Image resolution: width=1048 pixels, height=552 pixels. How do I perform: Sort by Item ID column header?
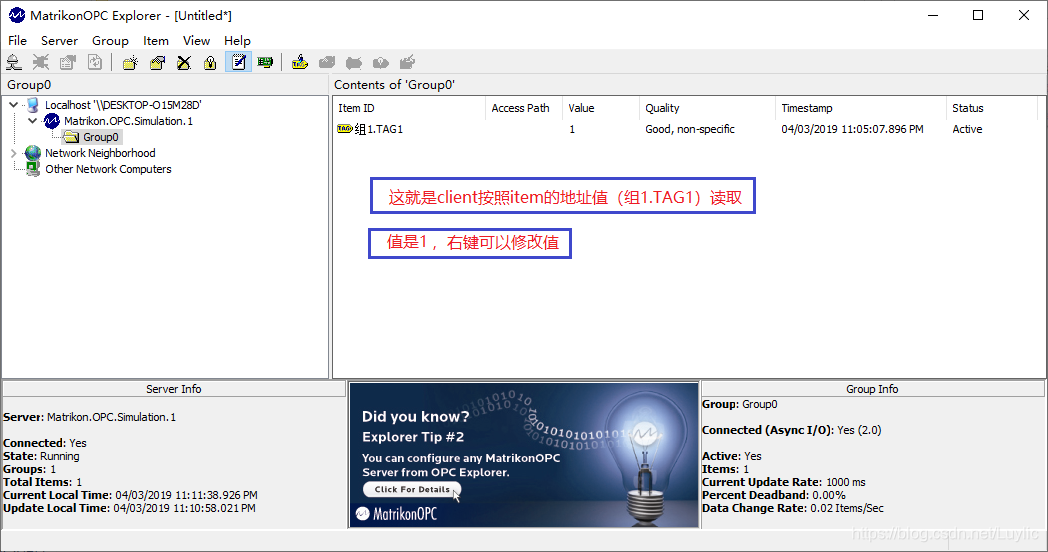pos(409,108)
